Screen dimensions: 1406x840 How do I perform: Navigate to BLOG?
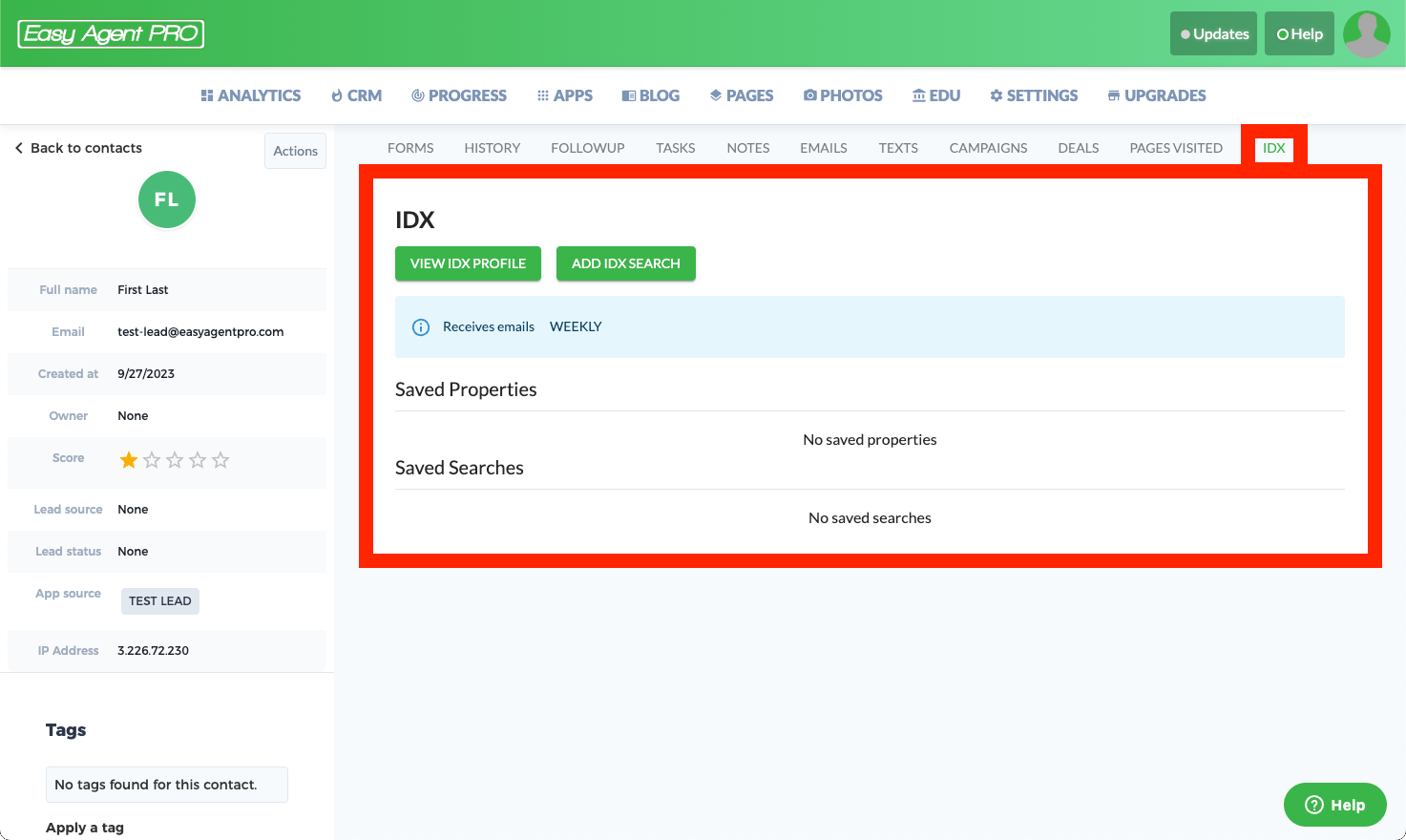pos(650,95)
